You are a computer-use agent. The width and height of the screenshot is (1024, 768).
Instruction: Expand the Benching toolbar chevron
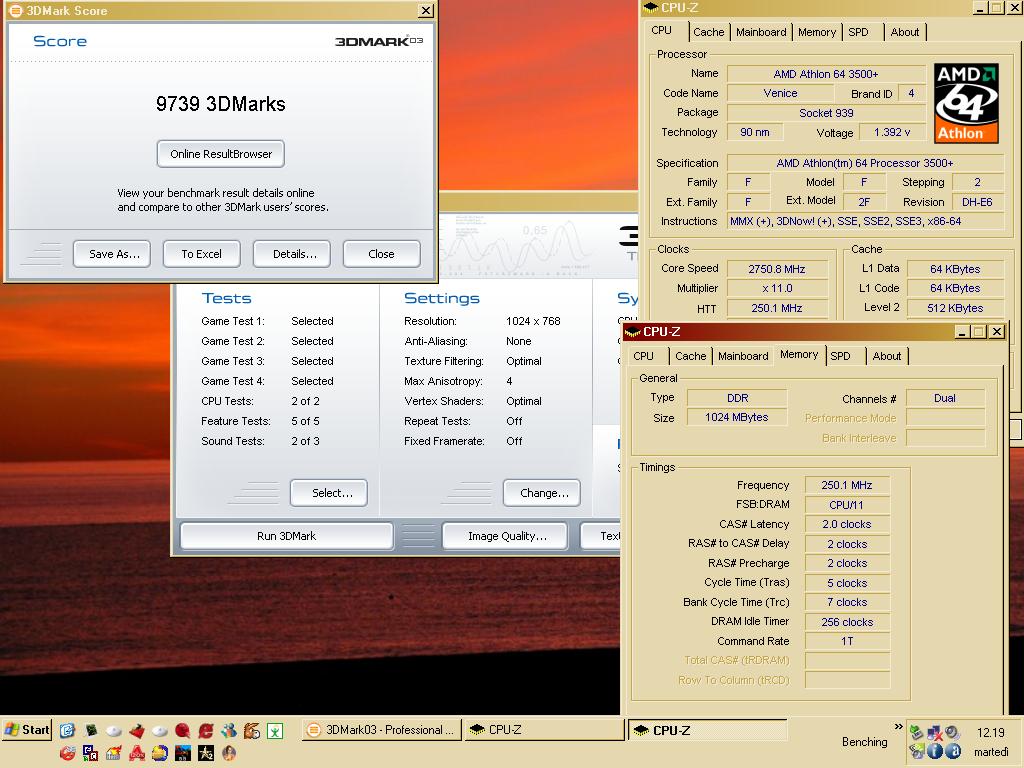tap(898, 726)
